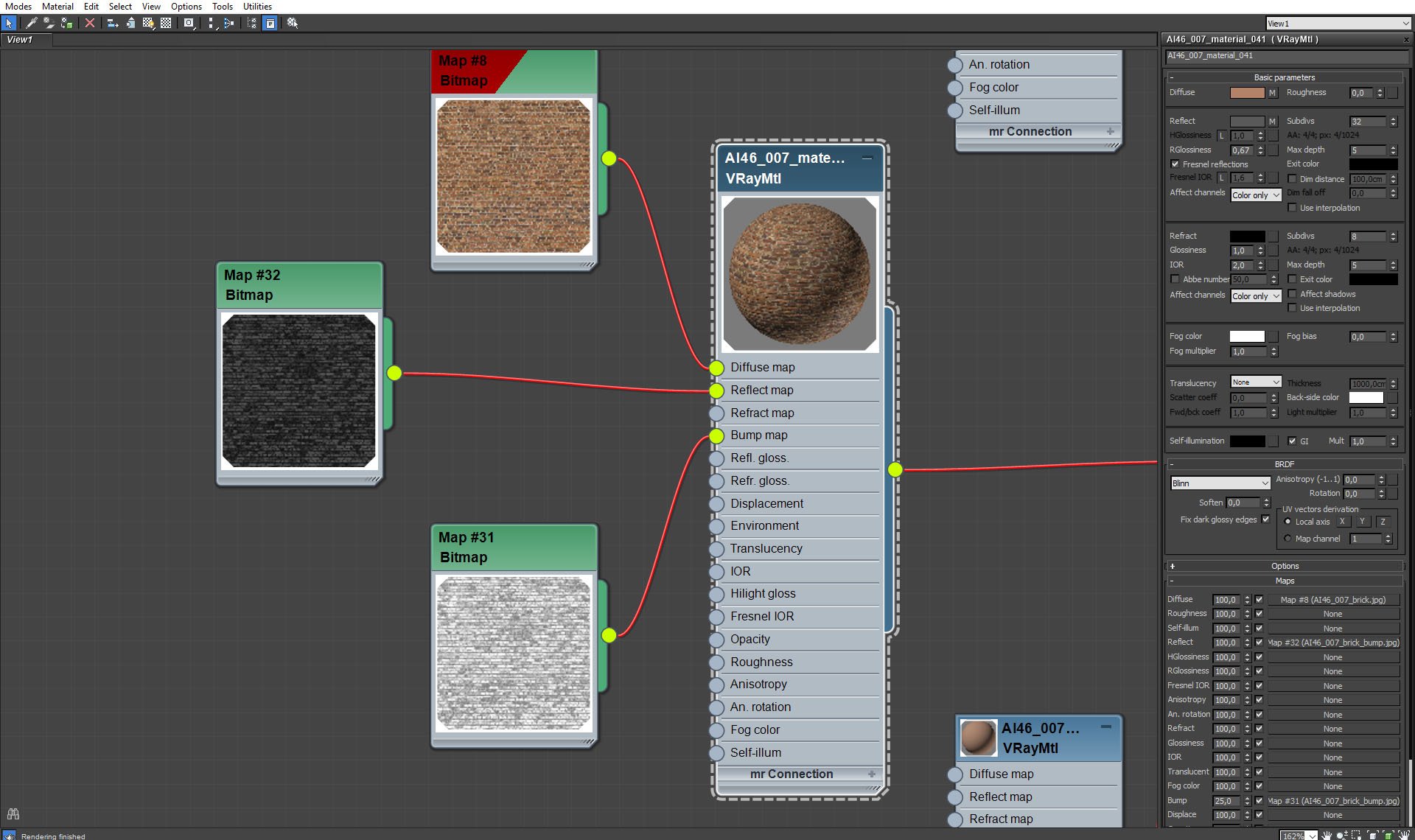The image size is (1415, 840).
Task: Click the Diffuse color swatch
Action: click(x=1247, y=93)
